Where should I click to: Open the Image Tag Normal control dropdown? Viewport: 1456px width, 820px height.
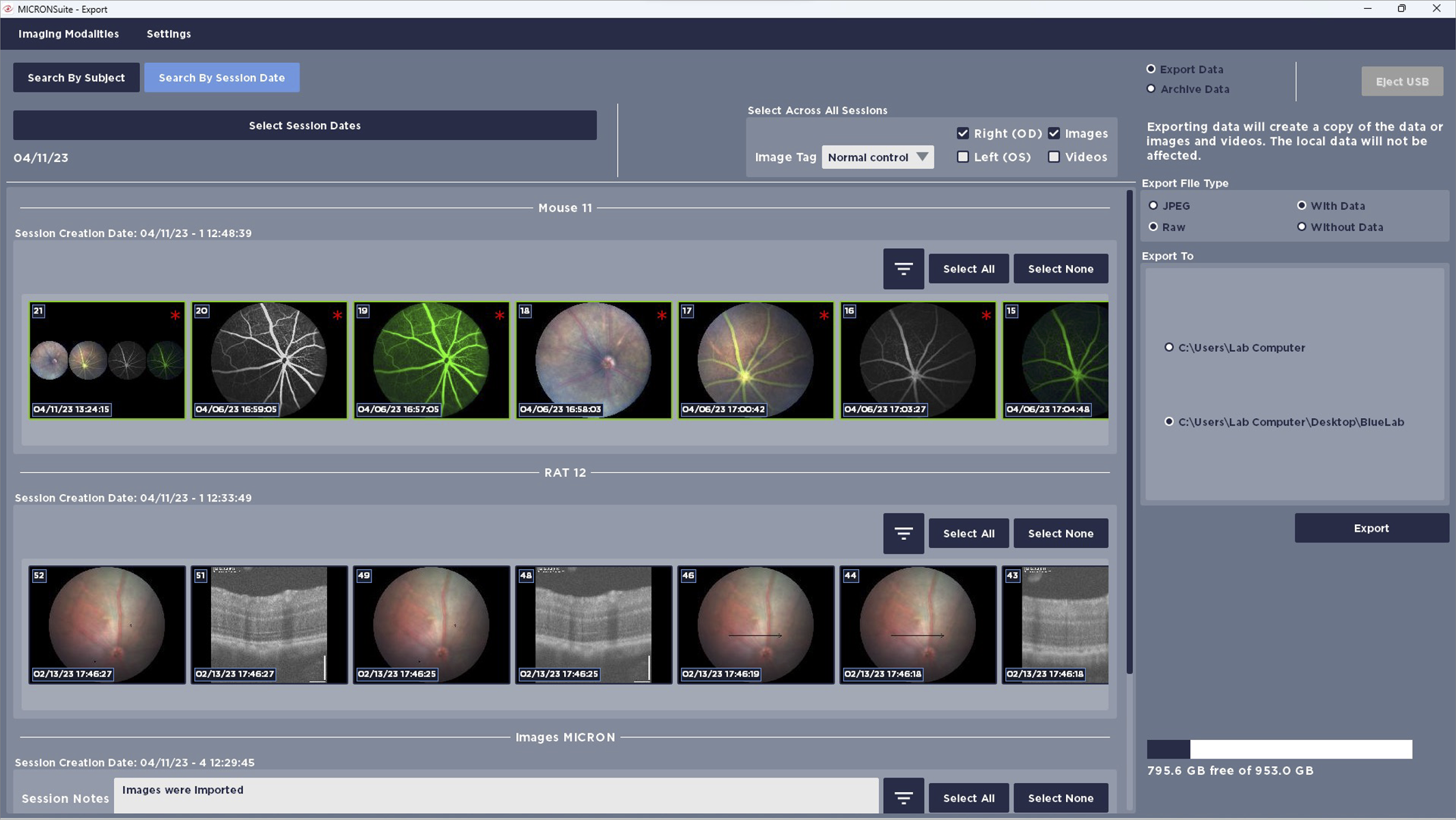pyautogui.click(x=878, y=157)
